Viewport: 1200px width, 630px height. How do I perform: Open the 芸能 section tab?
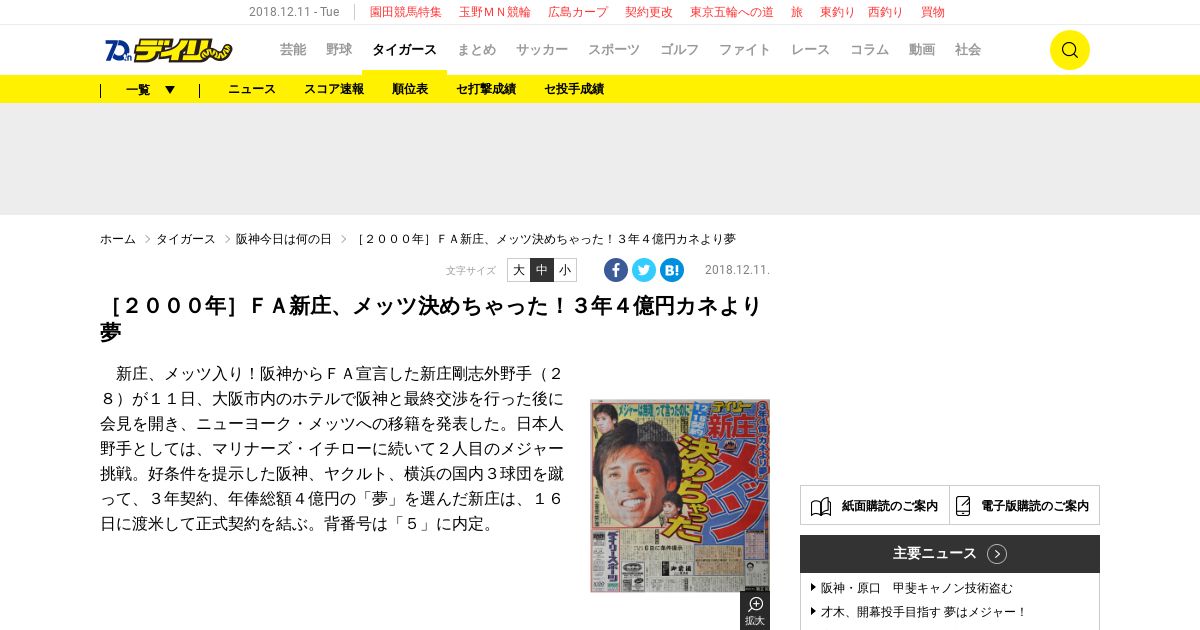[293, 50]
